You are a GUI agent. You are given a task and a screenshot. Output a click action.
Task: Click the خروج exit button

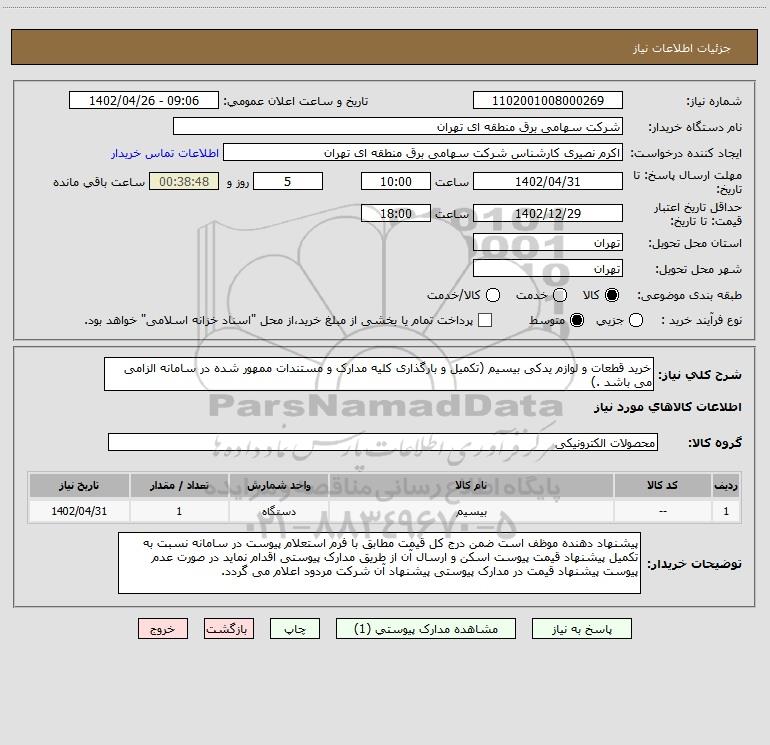click(163, 629)
